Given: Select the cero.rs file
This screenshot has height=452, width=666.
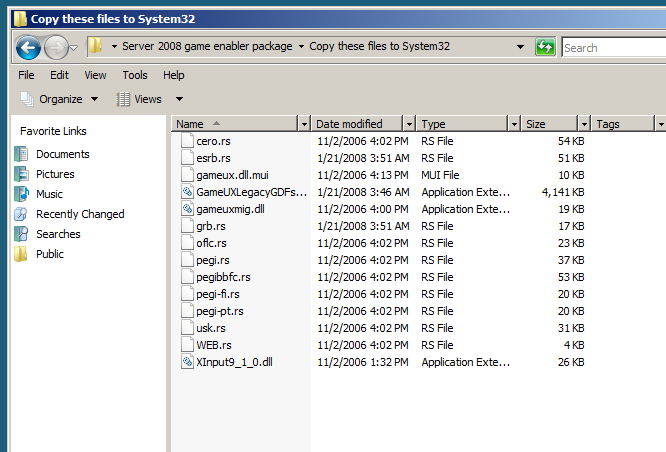Looking at the screenshot, I should coord(213,141).
